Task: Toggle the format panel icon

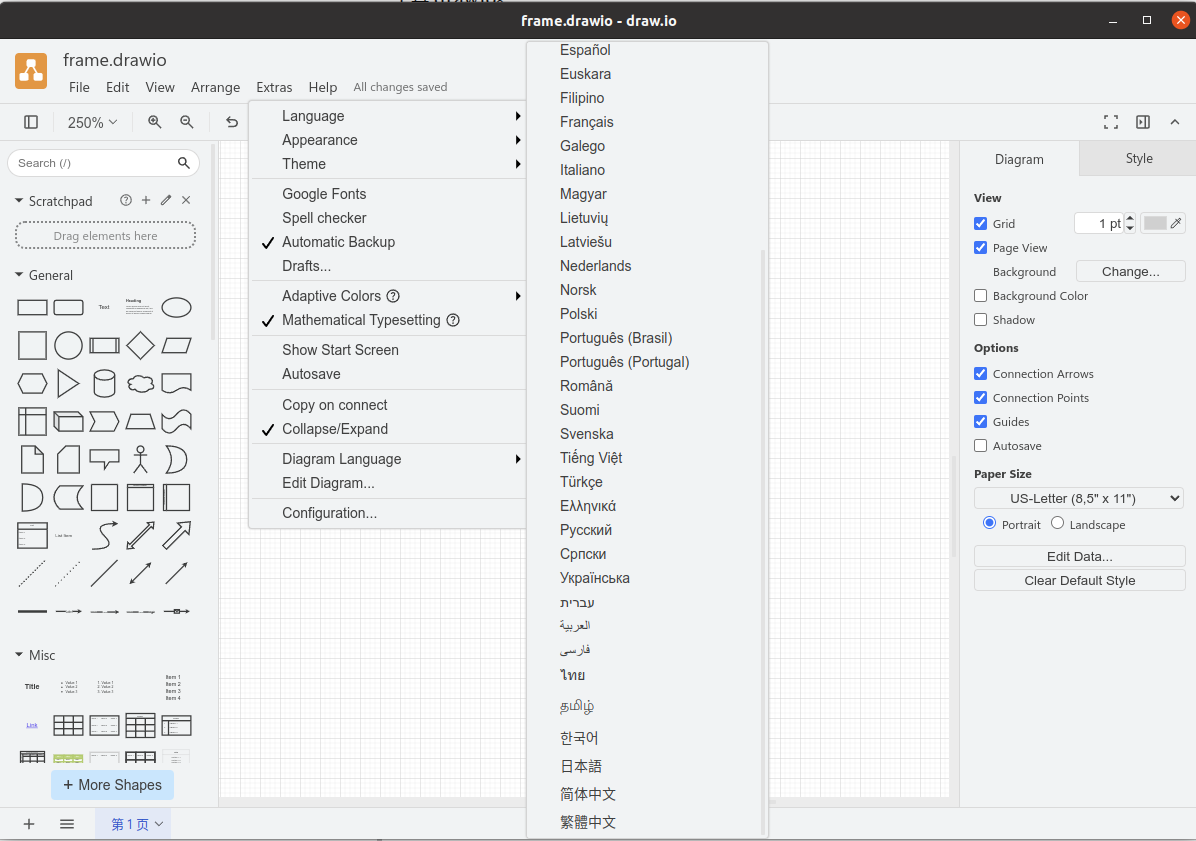Action: [1143, 122]
